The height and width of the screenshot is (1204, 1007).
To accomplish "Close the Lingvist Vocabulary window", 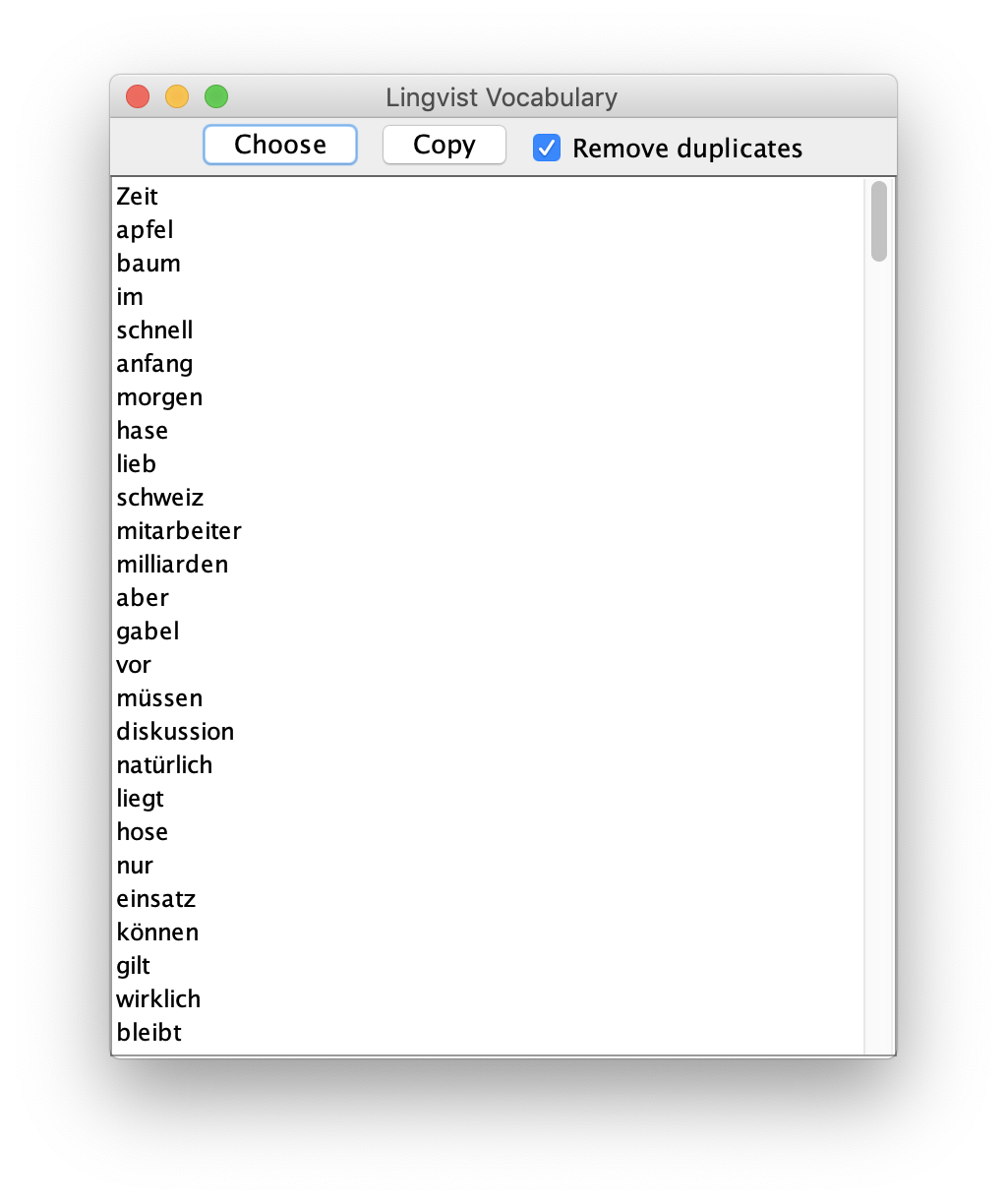I will [x=138, y=96].
